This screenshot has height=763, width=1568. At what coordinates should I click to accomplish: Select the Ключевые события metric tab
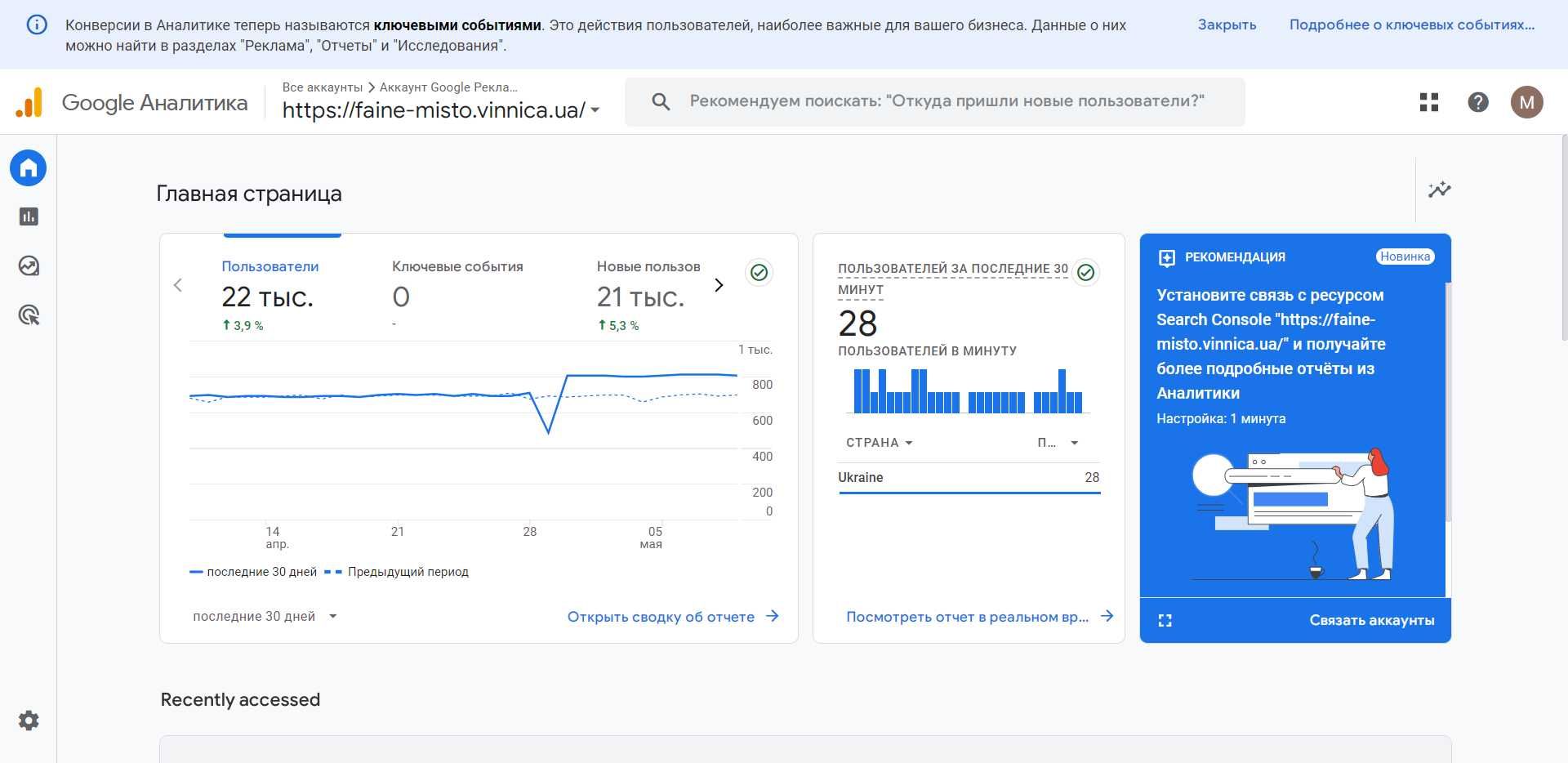point(457,295)
